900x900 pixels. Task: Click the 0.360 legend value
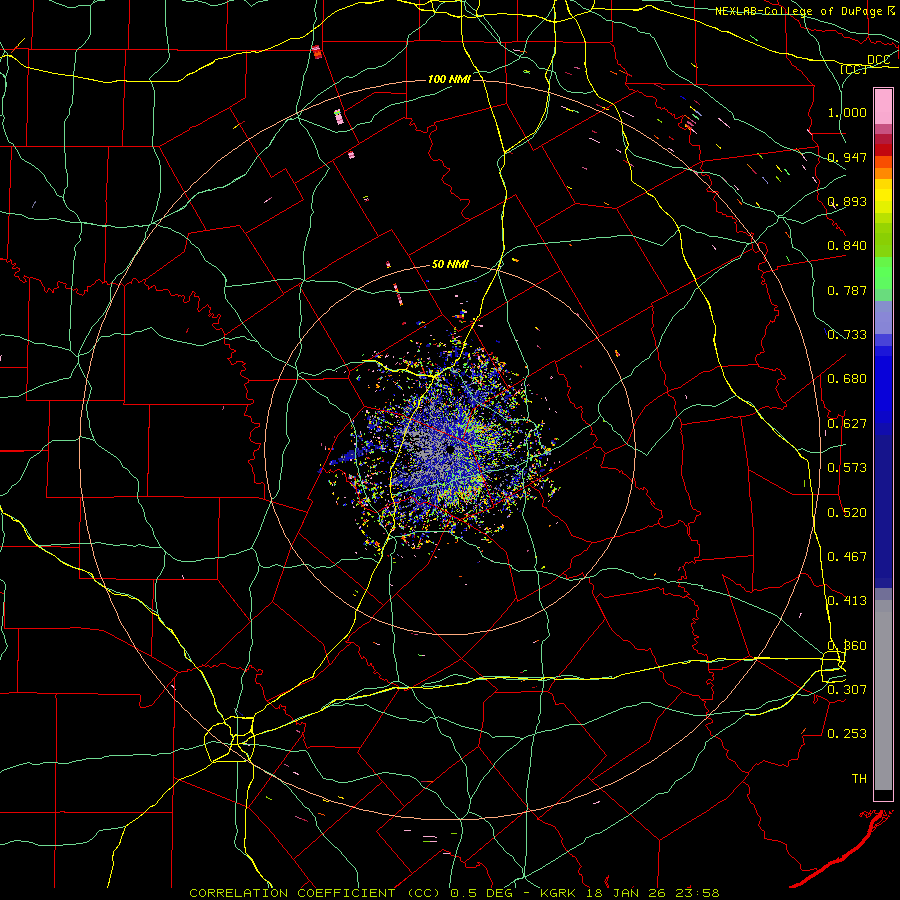847,646
